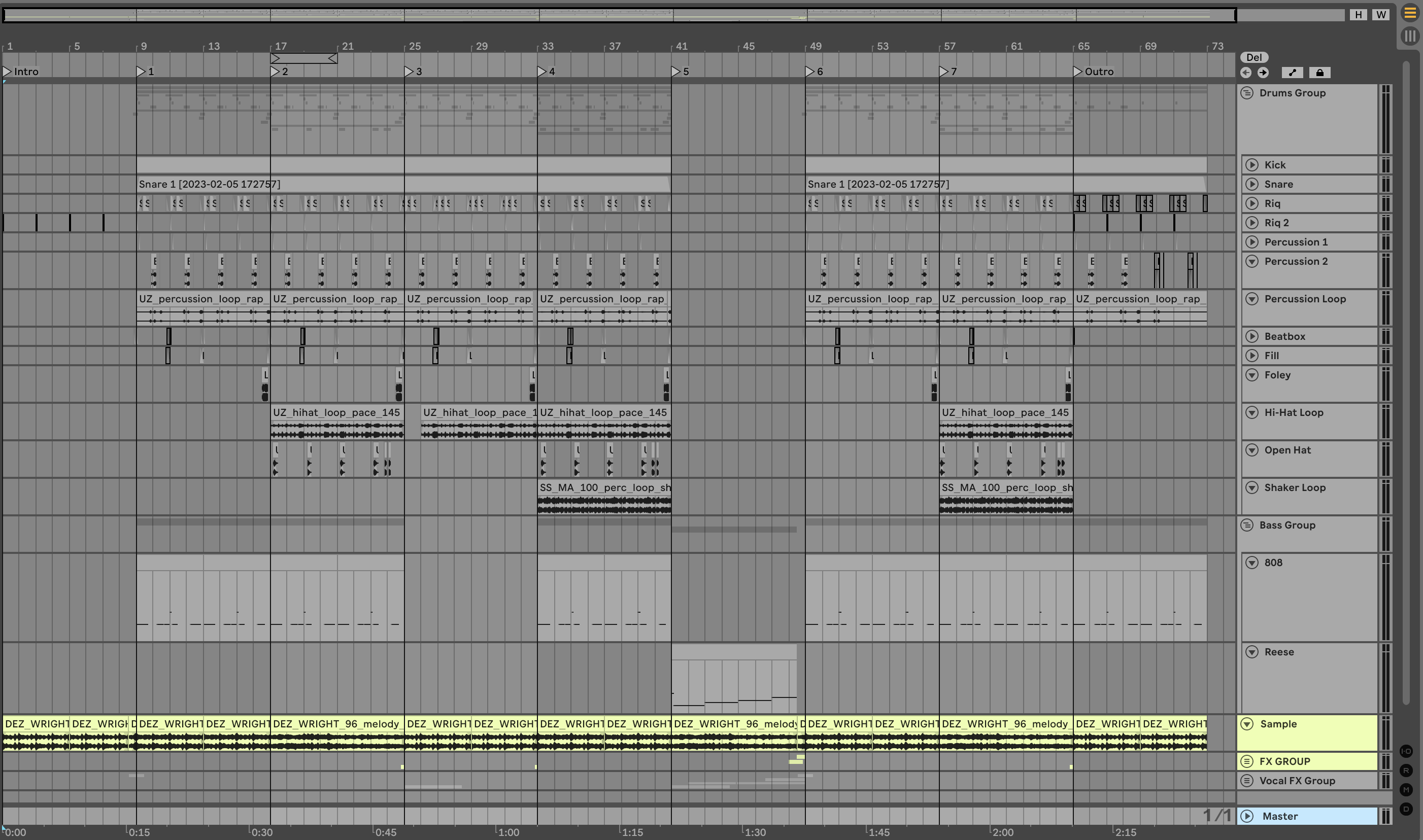Jump to locator 4 marker
The width and height of the screenshot is (1423, 840).
pyautogui.click(x=542, y=72)
